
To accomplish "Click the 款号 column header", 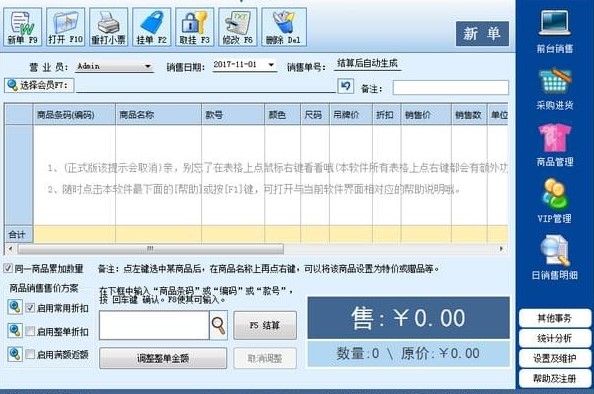I will tap(233, 115).
